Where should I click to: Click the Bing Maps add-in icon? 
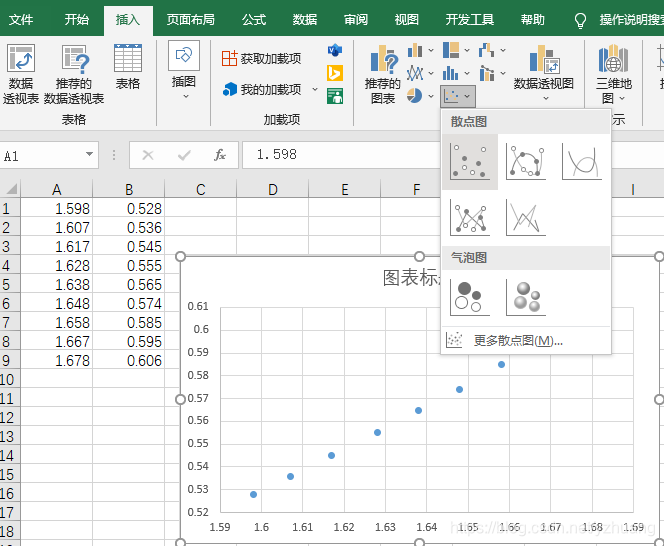335,73
